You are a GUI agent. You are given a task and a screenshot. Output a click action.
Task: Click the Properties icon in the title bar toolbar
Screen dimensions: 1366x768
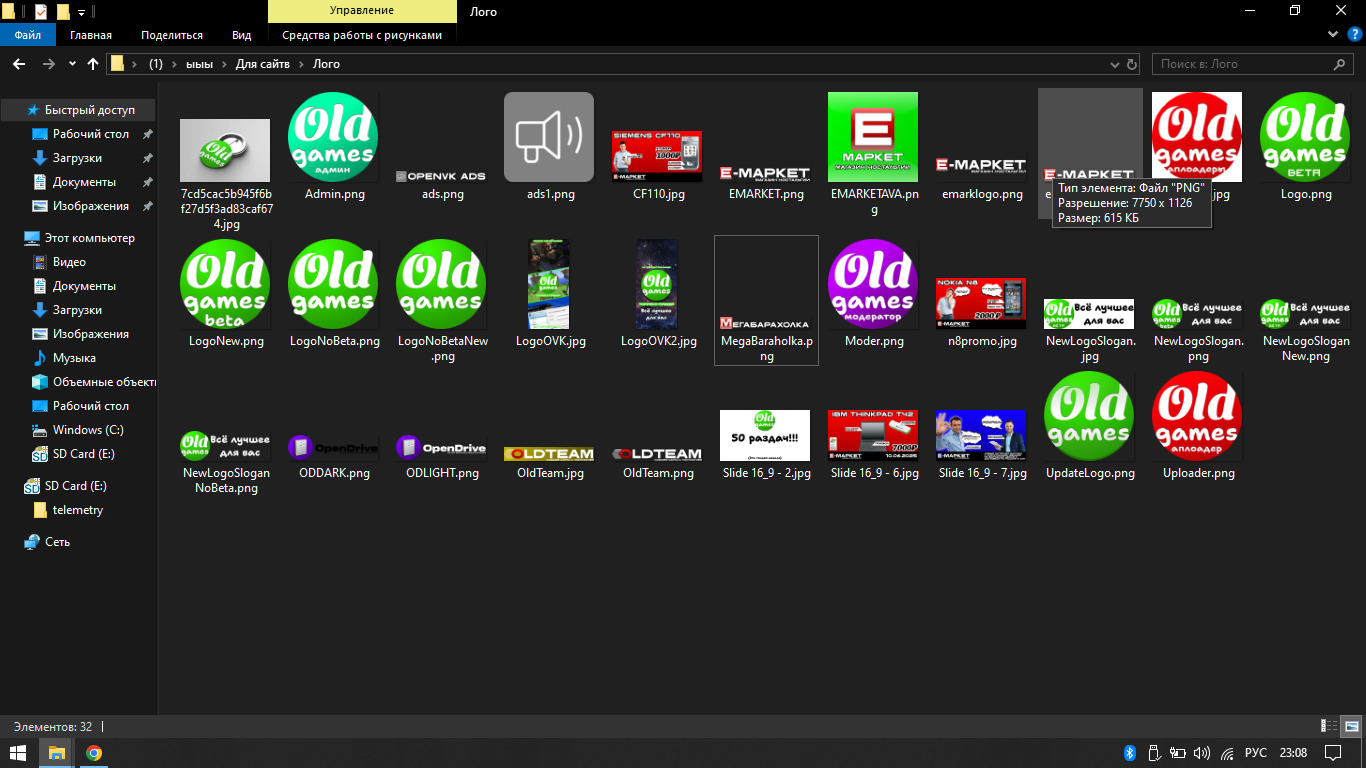pyautogui.click(x=40, y=12)
